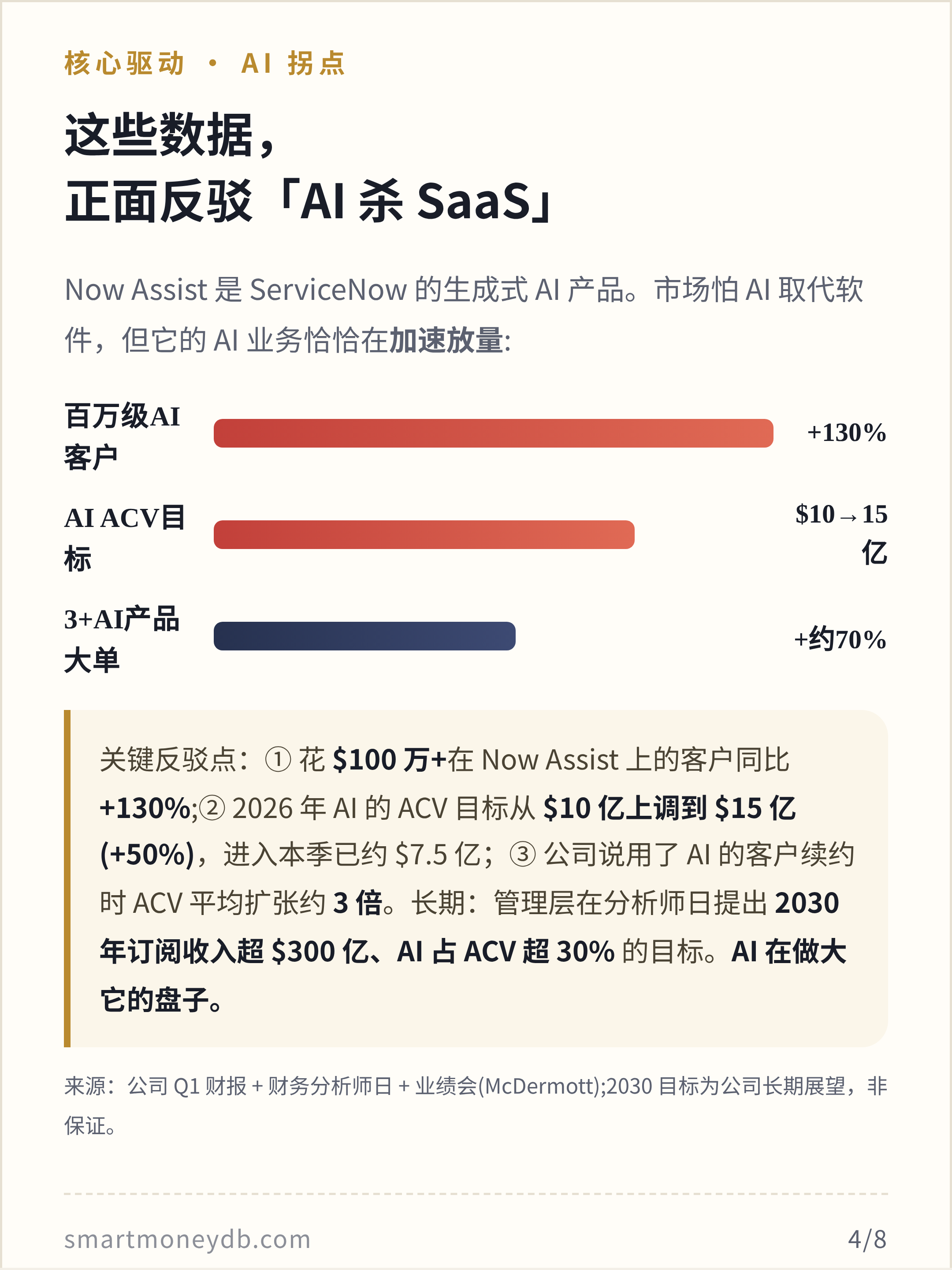Click the circled number ① in callout
This screenshot has height=1270, width=952.
pos(278,760)
